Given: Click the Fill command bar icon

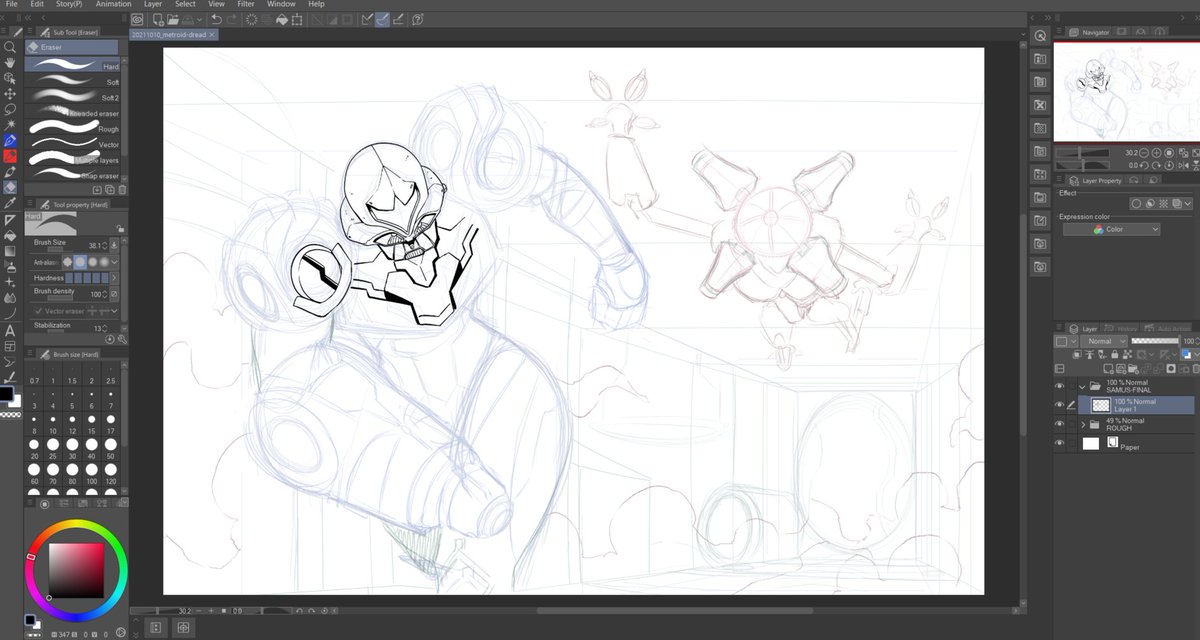Looking at the screenshot, I should [x=282, y=19].
